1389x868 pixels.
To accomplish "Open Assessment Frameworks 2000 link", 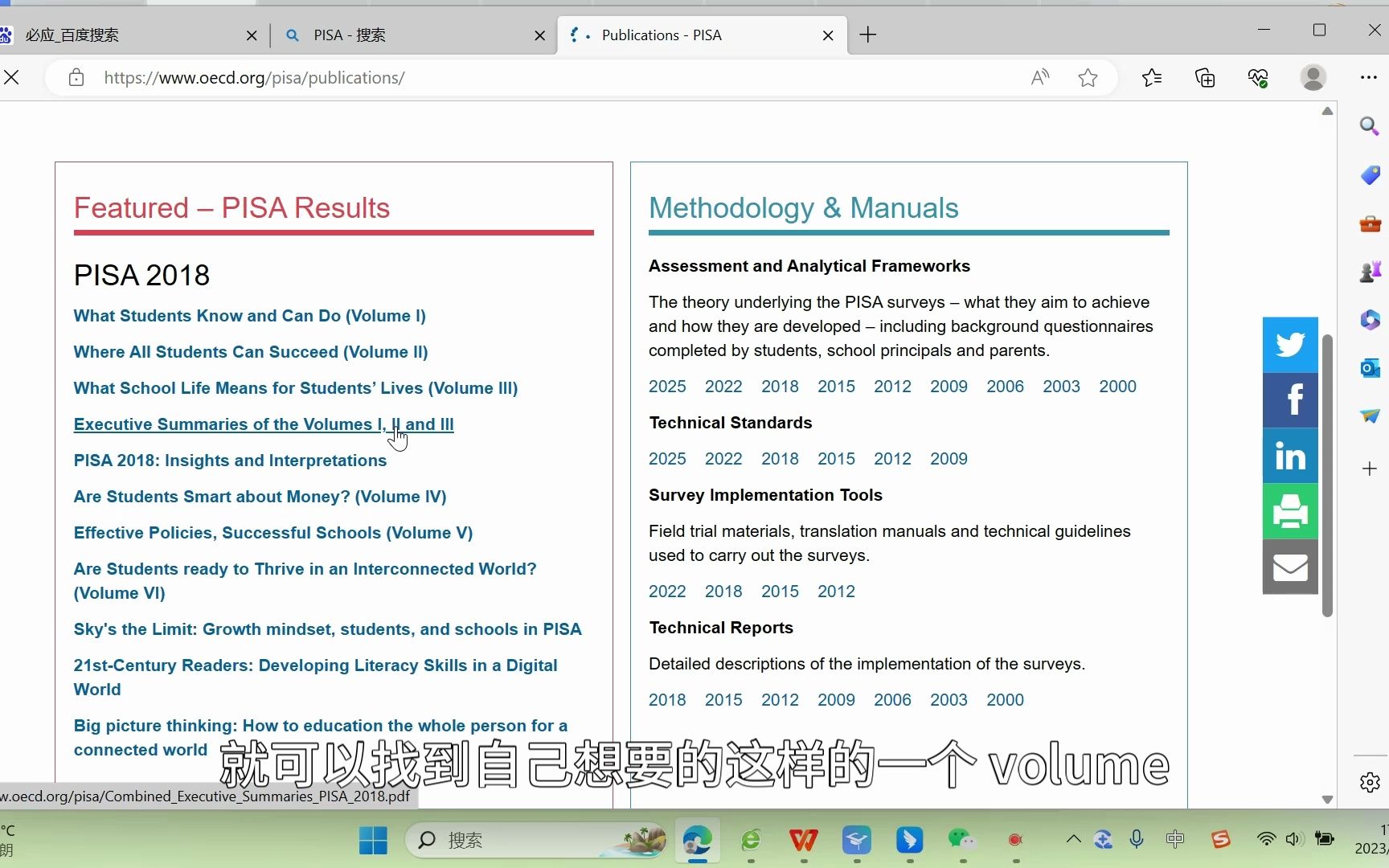I will [x=1117, y=387].
